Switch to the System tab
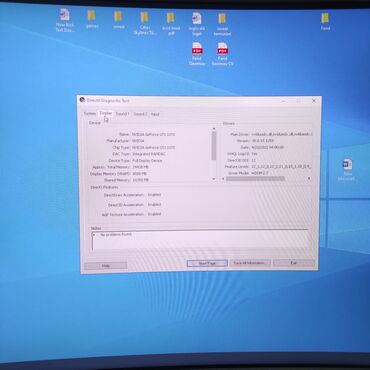 (90, 114)
